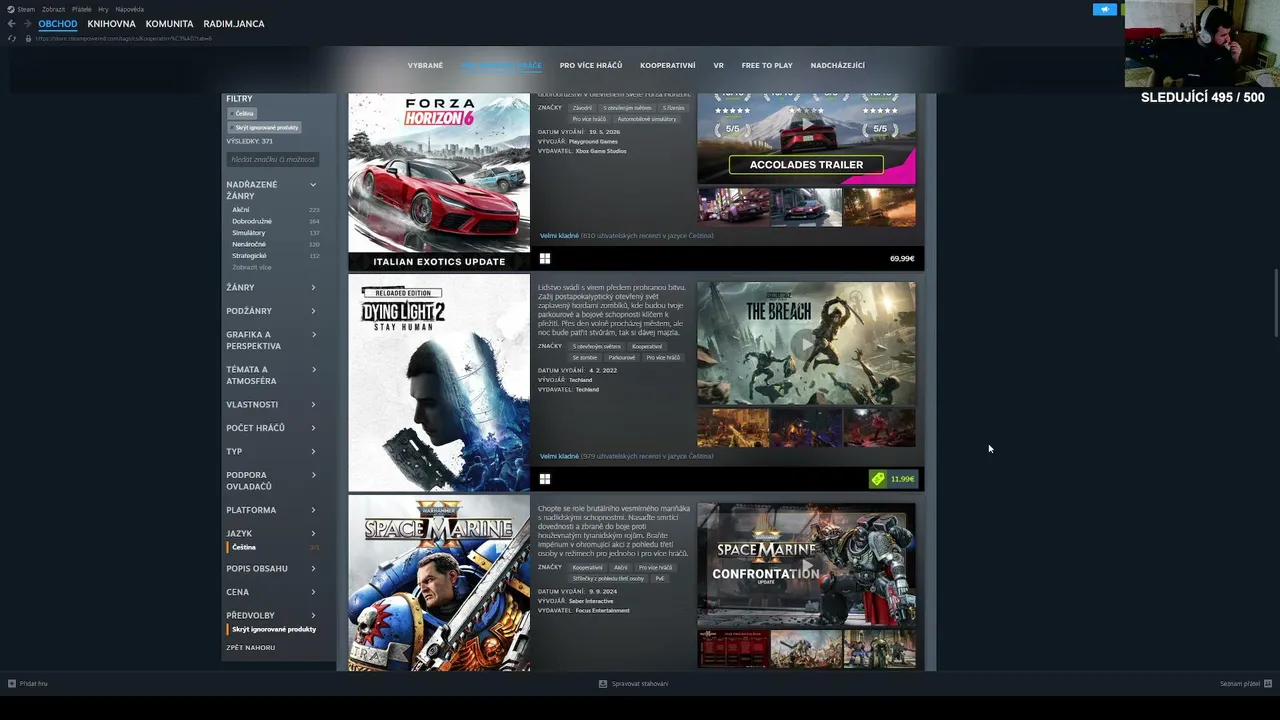The image size is (1280, 720).
Task: Click the Automobilové simulátory tag
Action: [x=647, y=119]
